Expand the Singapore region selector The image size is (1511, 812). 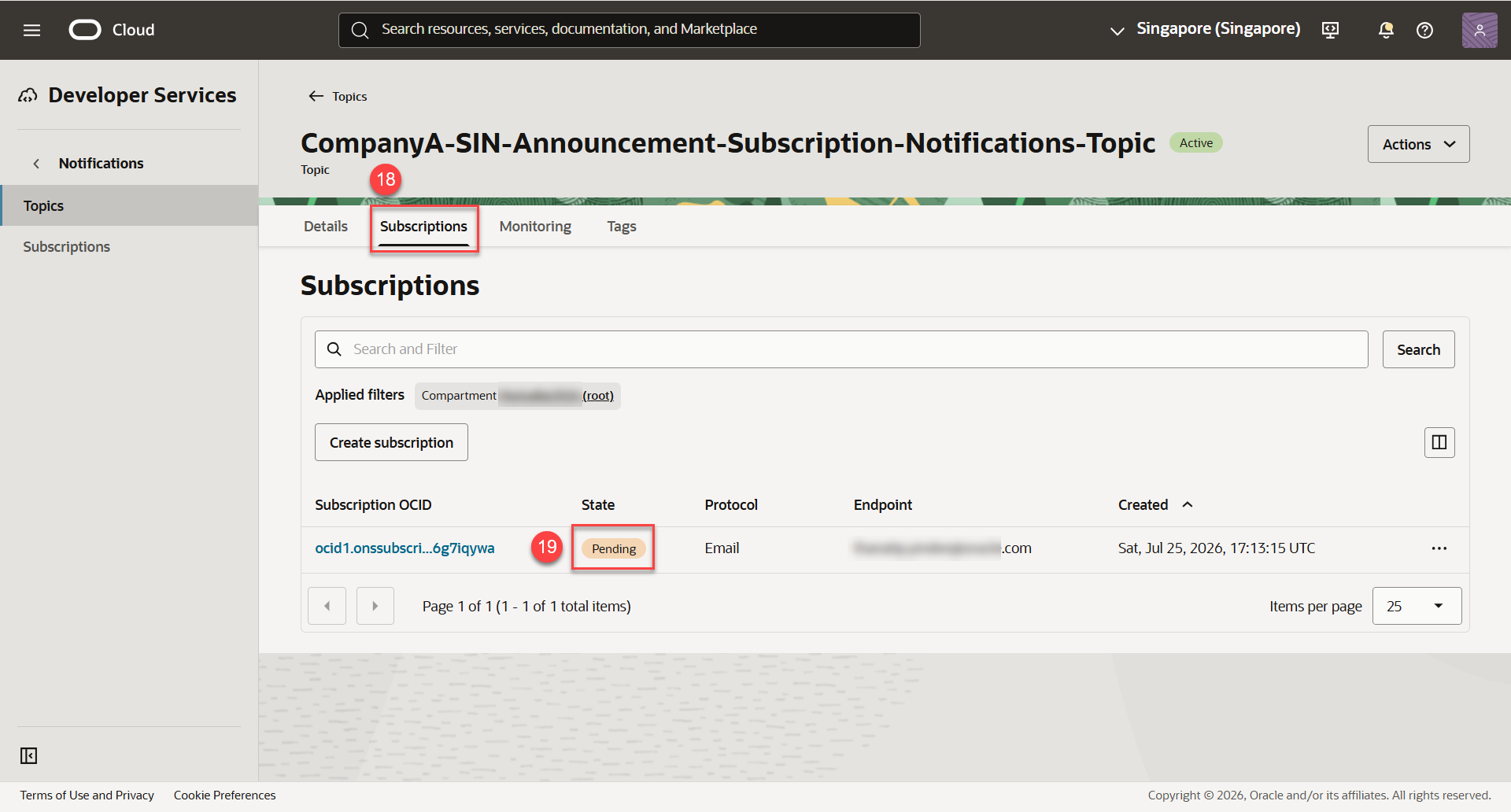tap(1205, 29)
